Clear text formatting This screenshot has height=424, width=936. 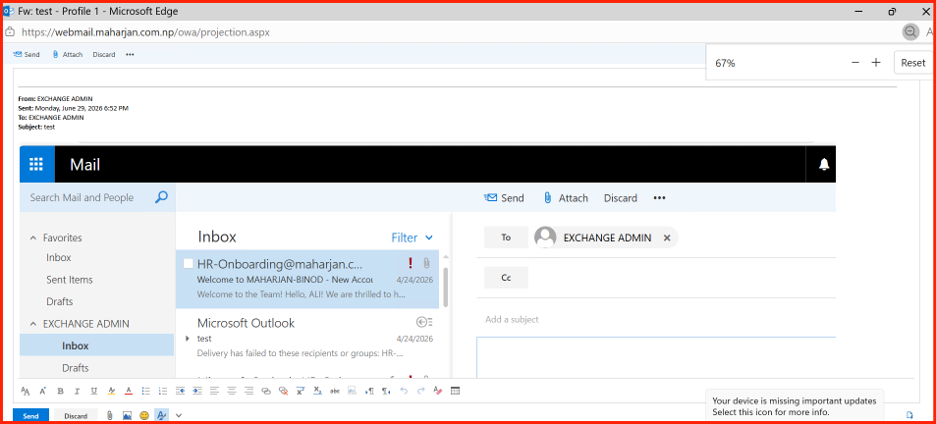pyautogui.click(x=438, y=391)
